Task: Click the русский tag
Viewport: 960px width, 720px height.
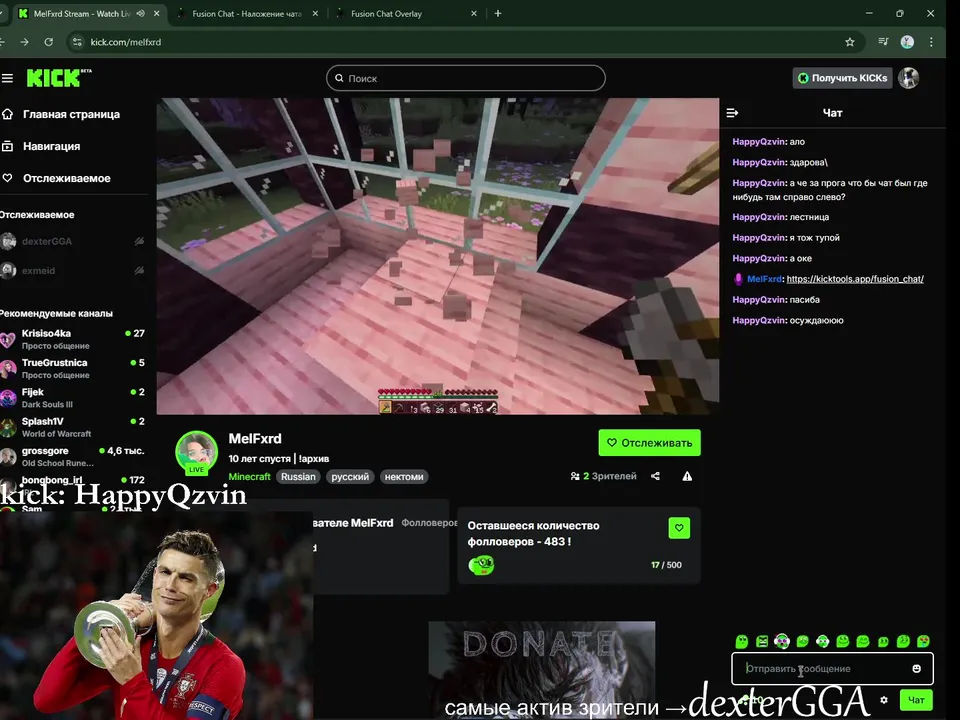Action: [x=350, y=477]
